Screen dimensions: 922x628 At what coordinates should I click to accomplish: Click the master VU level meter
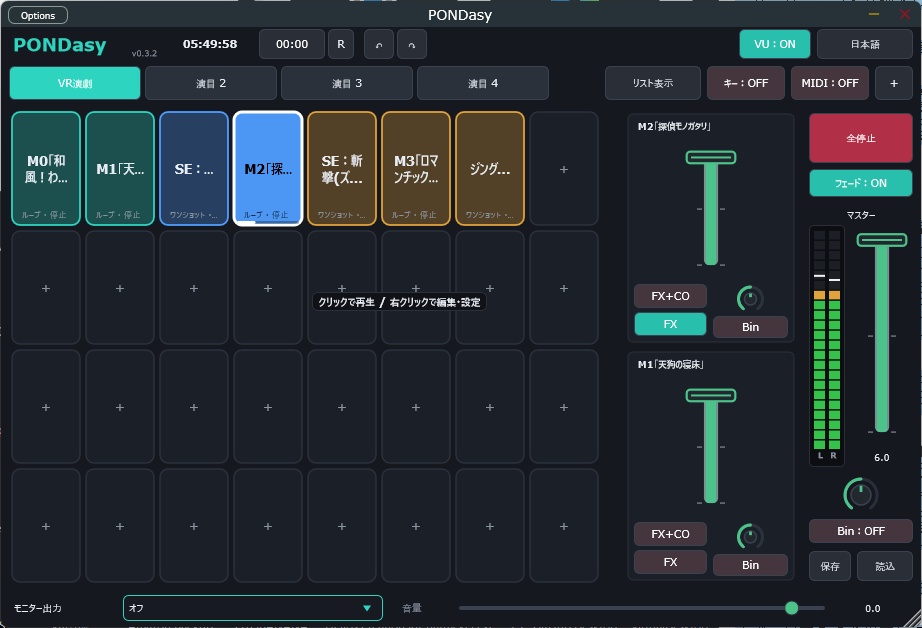(827, 346)
